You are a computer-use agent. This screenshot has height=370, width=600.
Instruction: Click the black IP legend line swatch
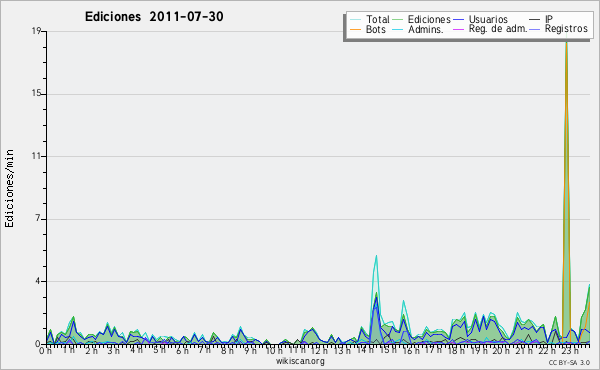[535, 20]
